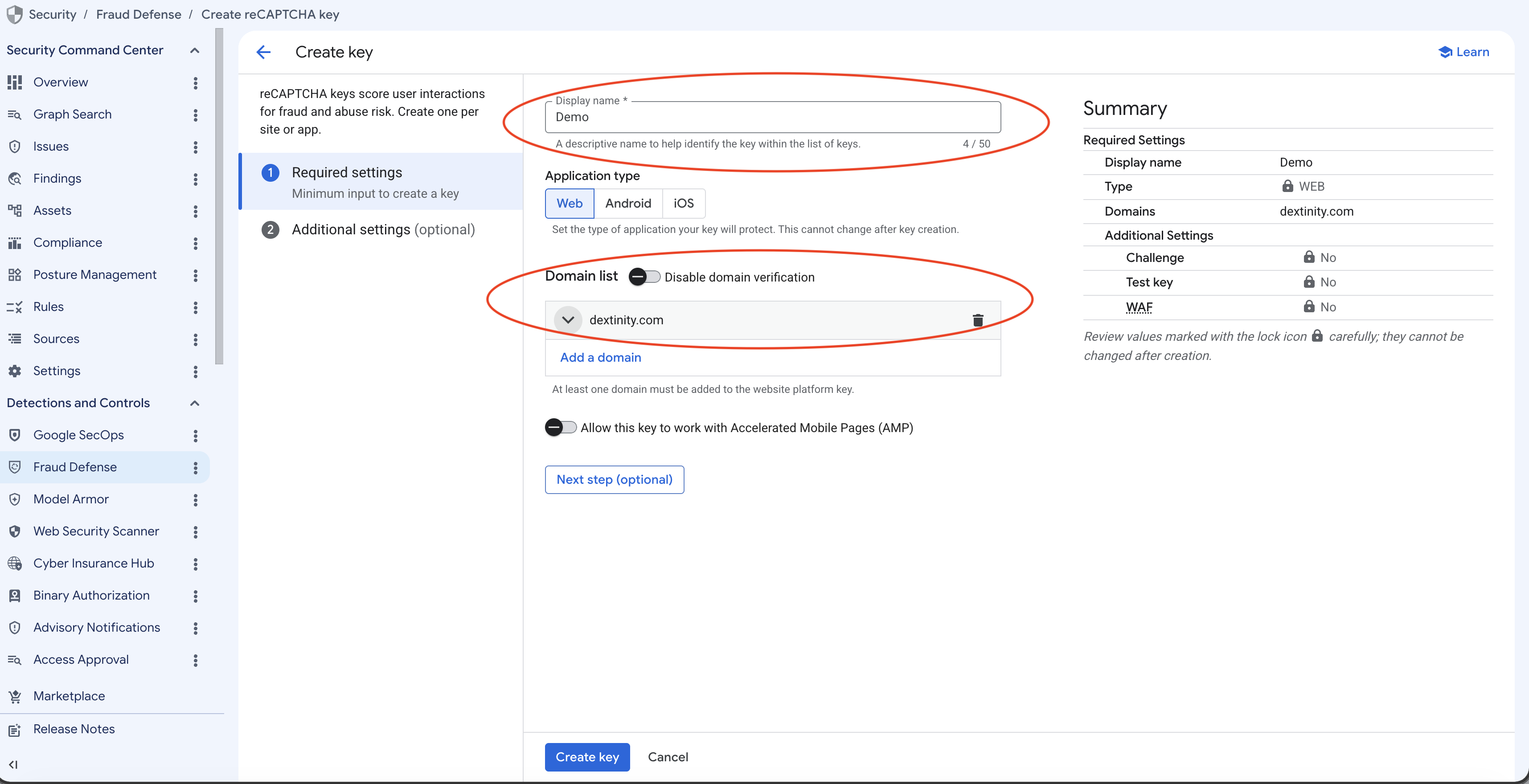Delete the dextinity.com domain with trash icon
This screenshot has width=1529, height=784.
tap(978, 320)
